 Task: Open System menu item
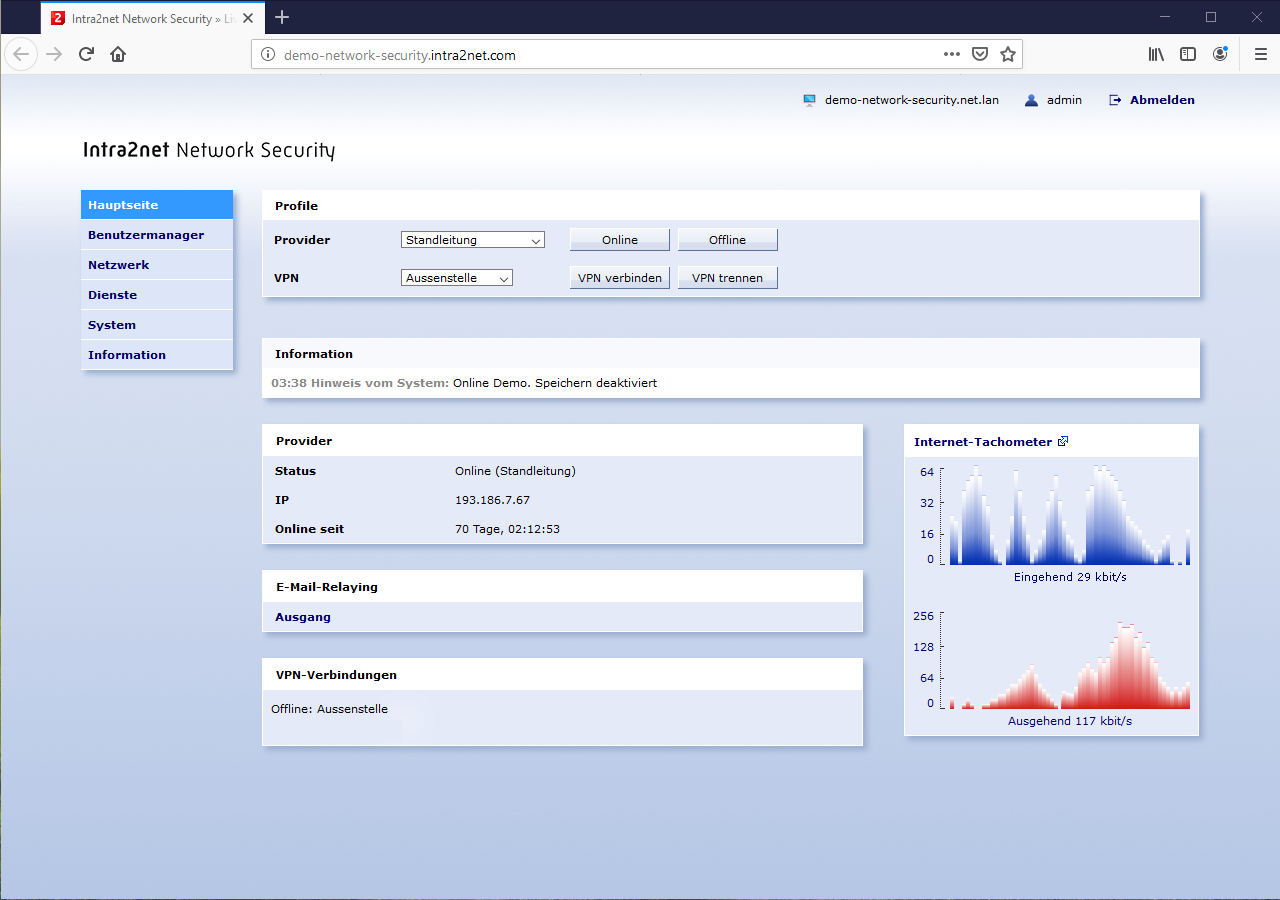pyautogui.click(x=157, y=325)
